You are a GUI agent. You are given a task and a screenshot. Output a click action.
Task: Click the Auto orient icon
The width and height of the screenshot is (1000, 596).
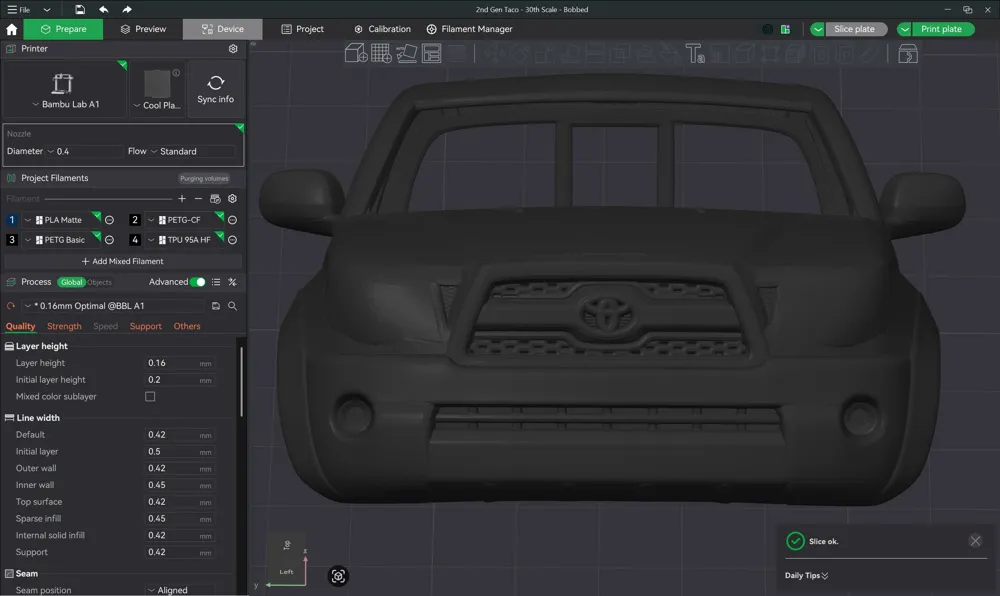[406, 54]
